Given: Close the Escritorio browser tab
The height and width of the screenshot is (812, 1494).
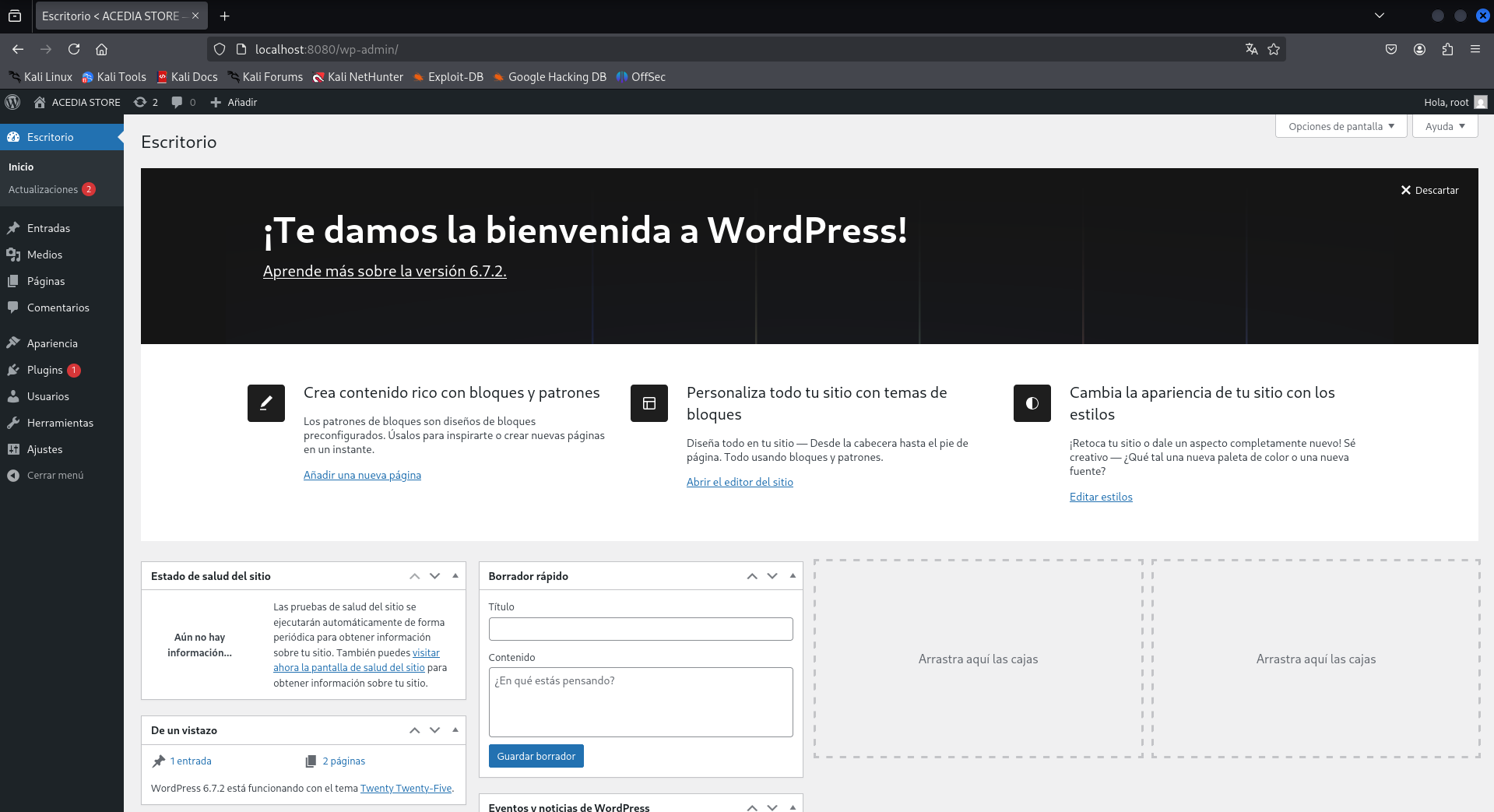Looking at the screenshot, I should coord(195,16).
